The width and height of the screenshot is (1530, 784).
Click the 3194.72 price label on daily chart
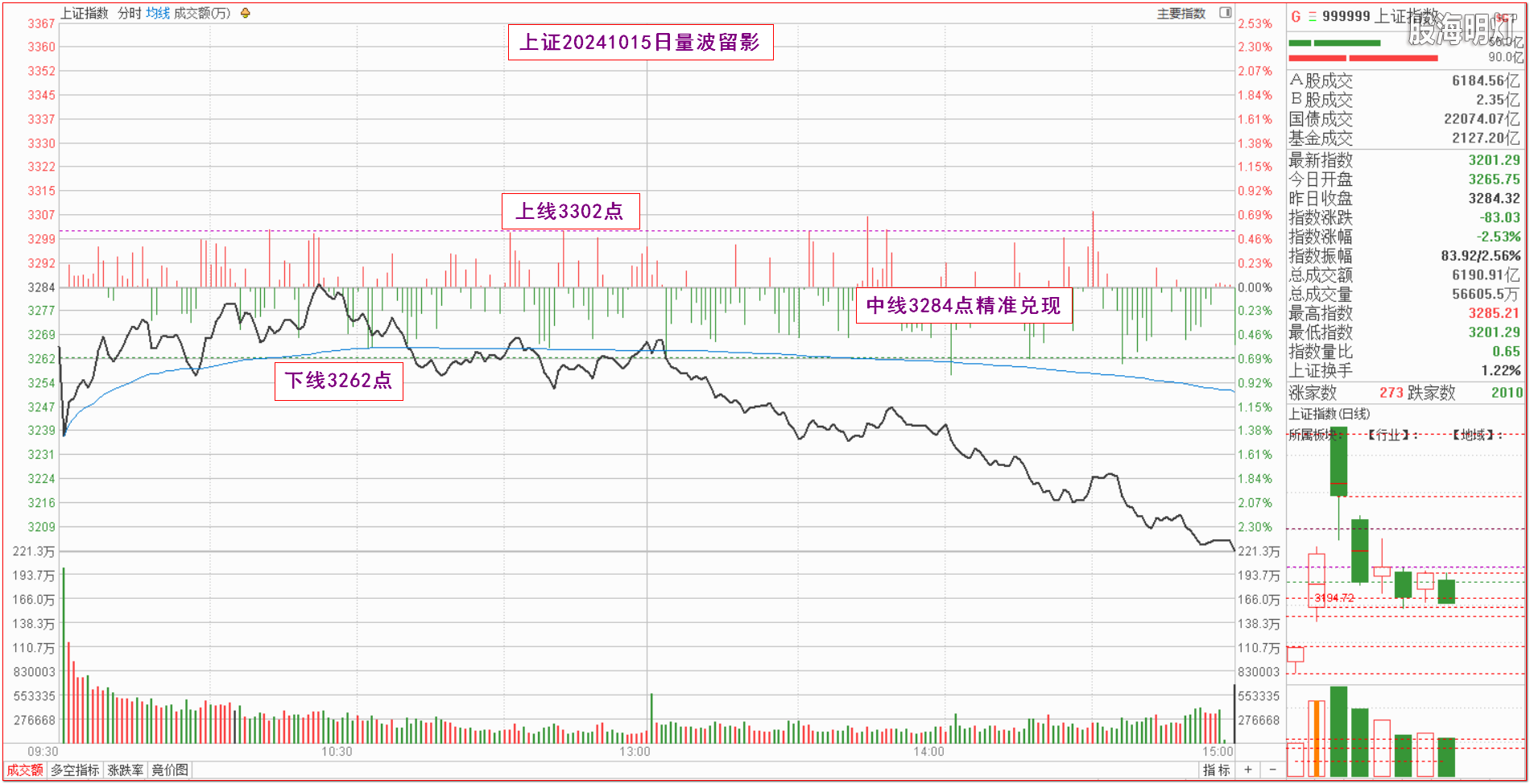tap(1334, 598)
